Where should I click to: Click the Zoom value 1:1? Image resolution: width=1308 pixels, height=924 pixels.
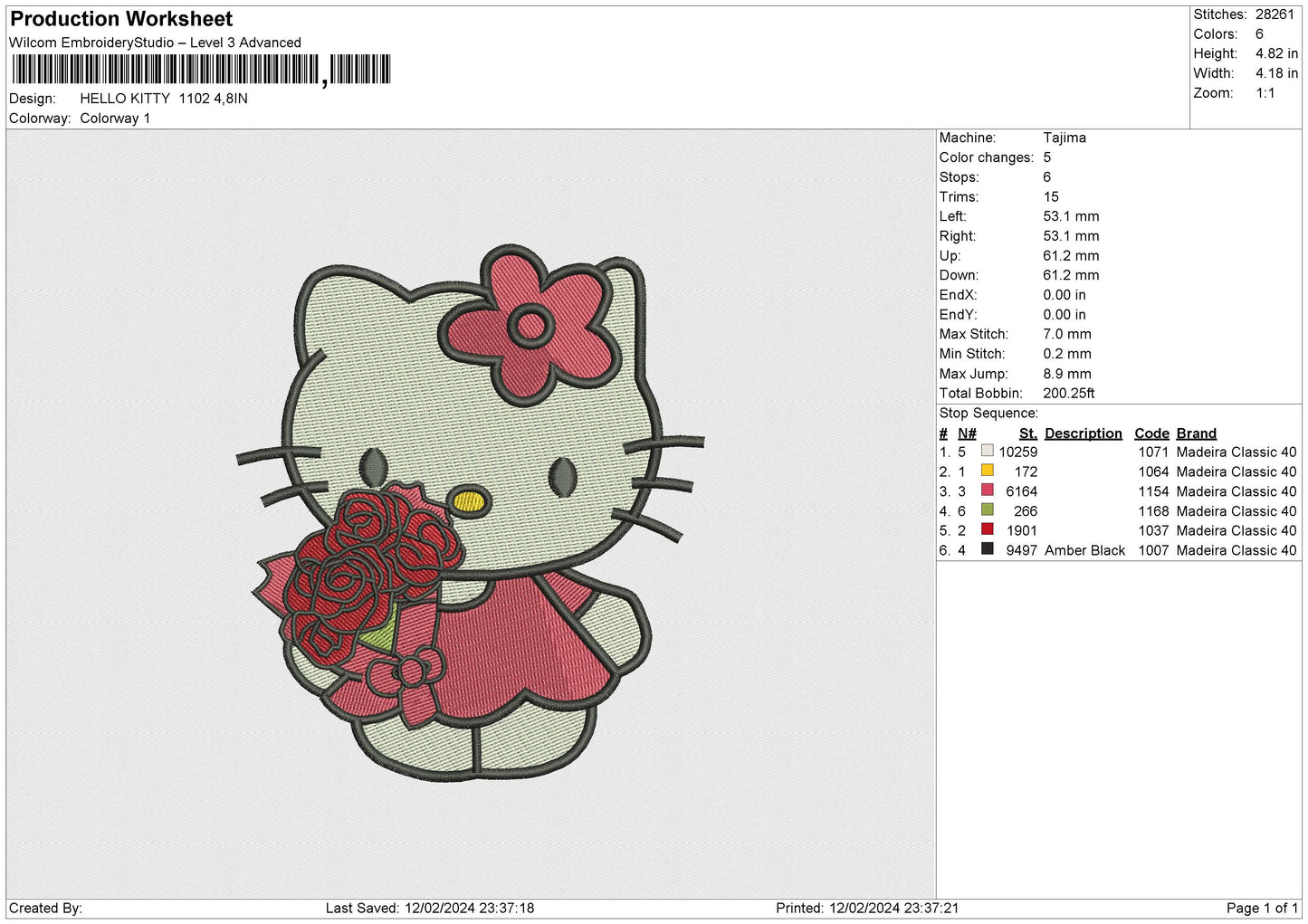coord(1265,93)
